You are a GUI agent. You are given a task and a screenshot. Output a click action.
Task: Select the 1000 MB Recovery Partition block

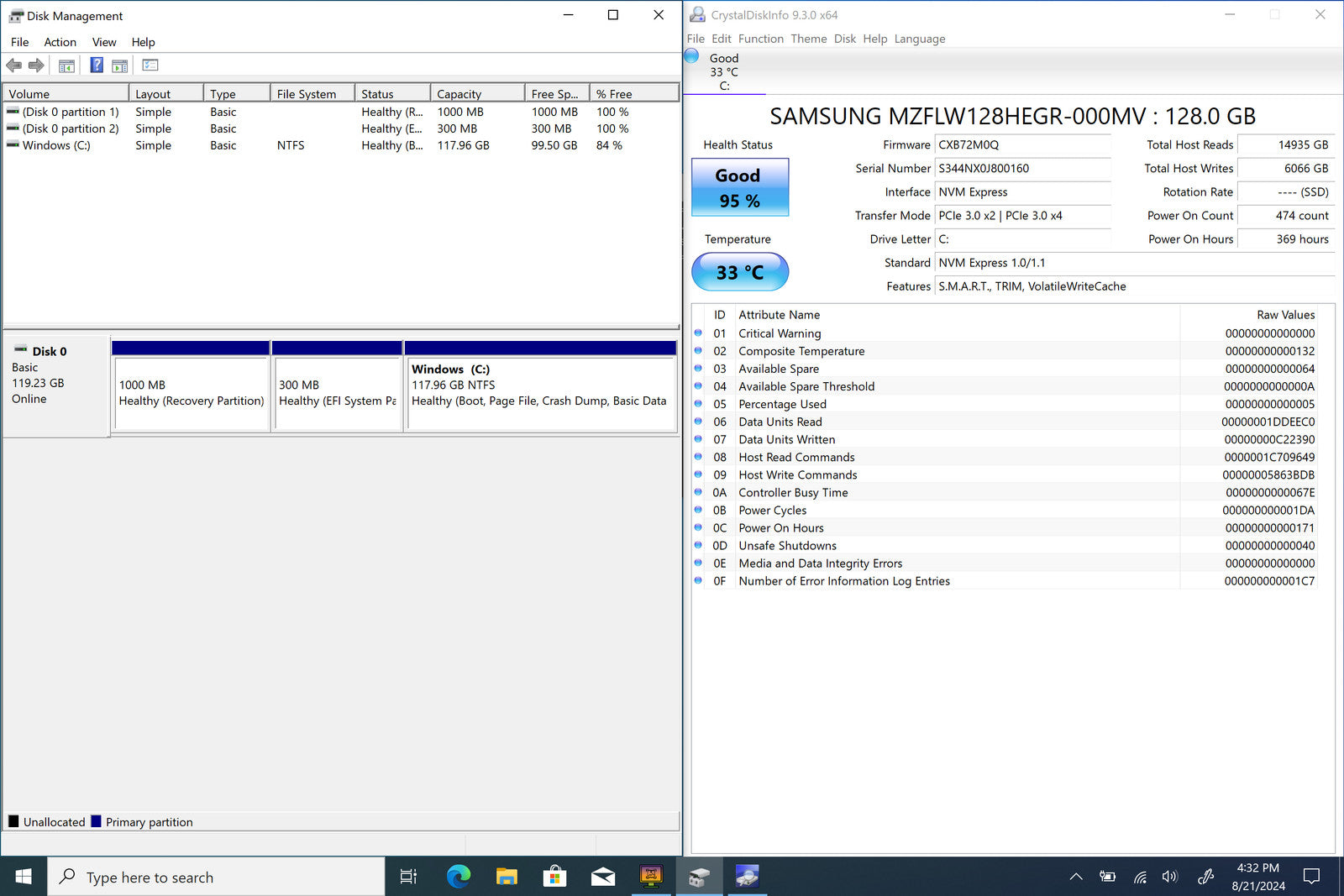coord(191,393)
